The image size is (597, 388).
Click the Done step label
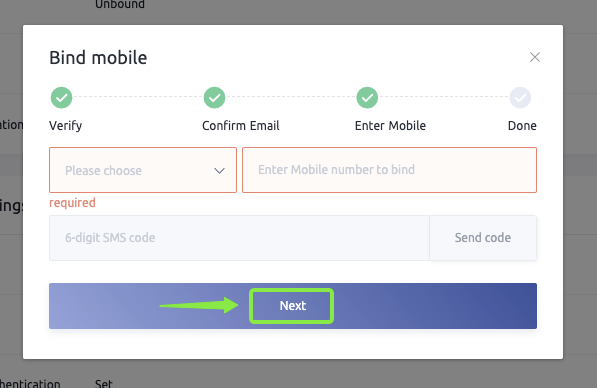point(522,126)
